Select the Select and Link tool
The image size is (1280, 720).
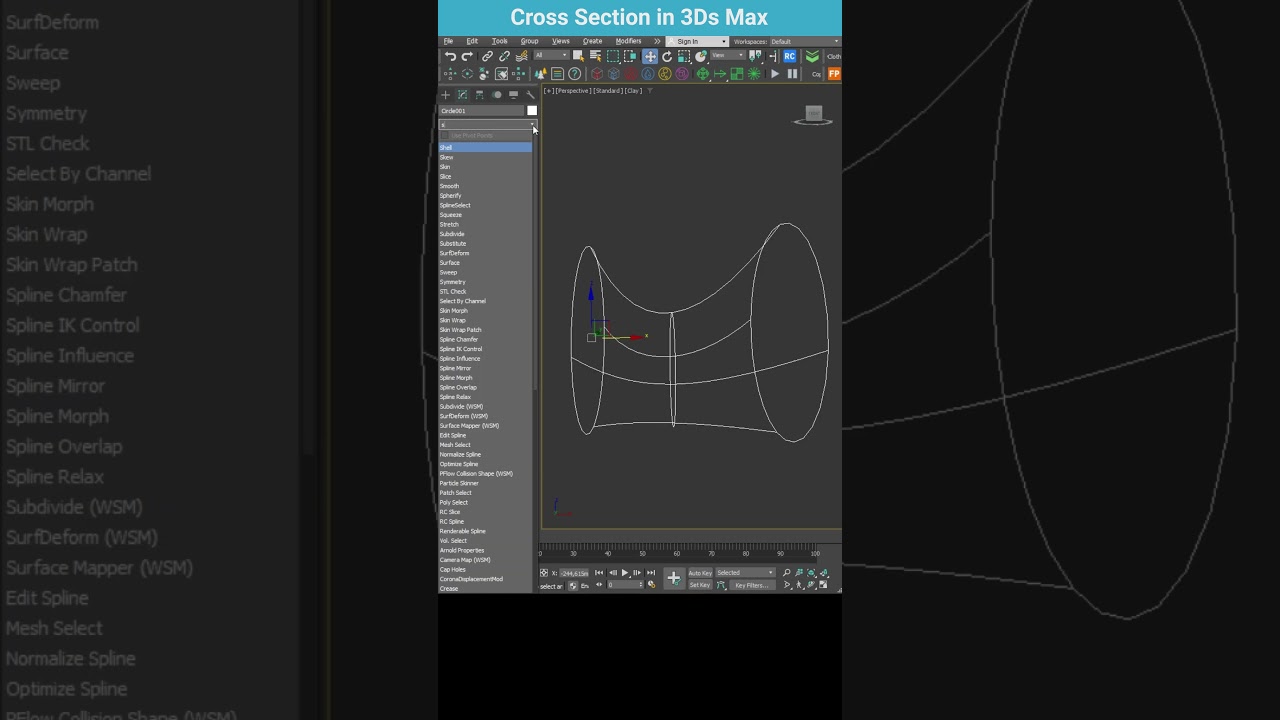(x=487, y=57)
